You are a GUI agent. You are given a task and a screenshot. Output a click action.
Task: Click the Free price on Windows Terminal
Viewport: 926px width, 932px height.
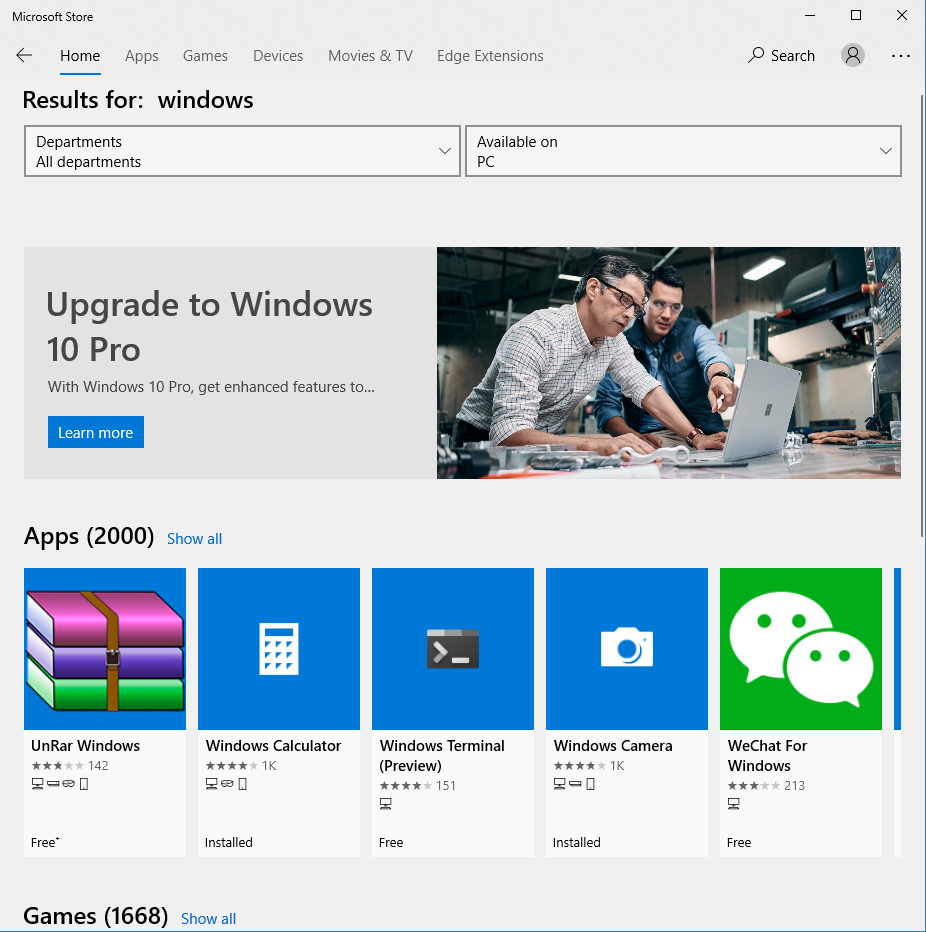pos(391,842)
